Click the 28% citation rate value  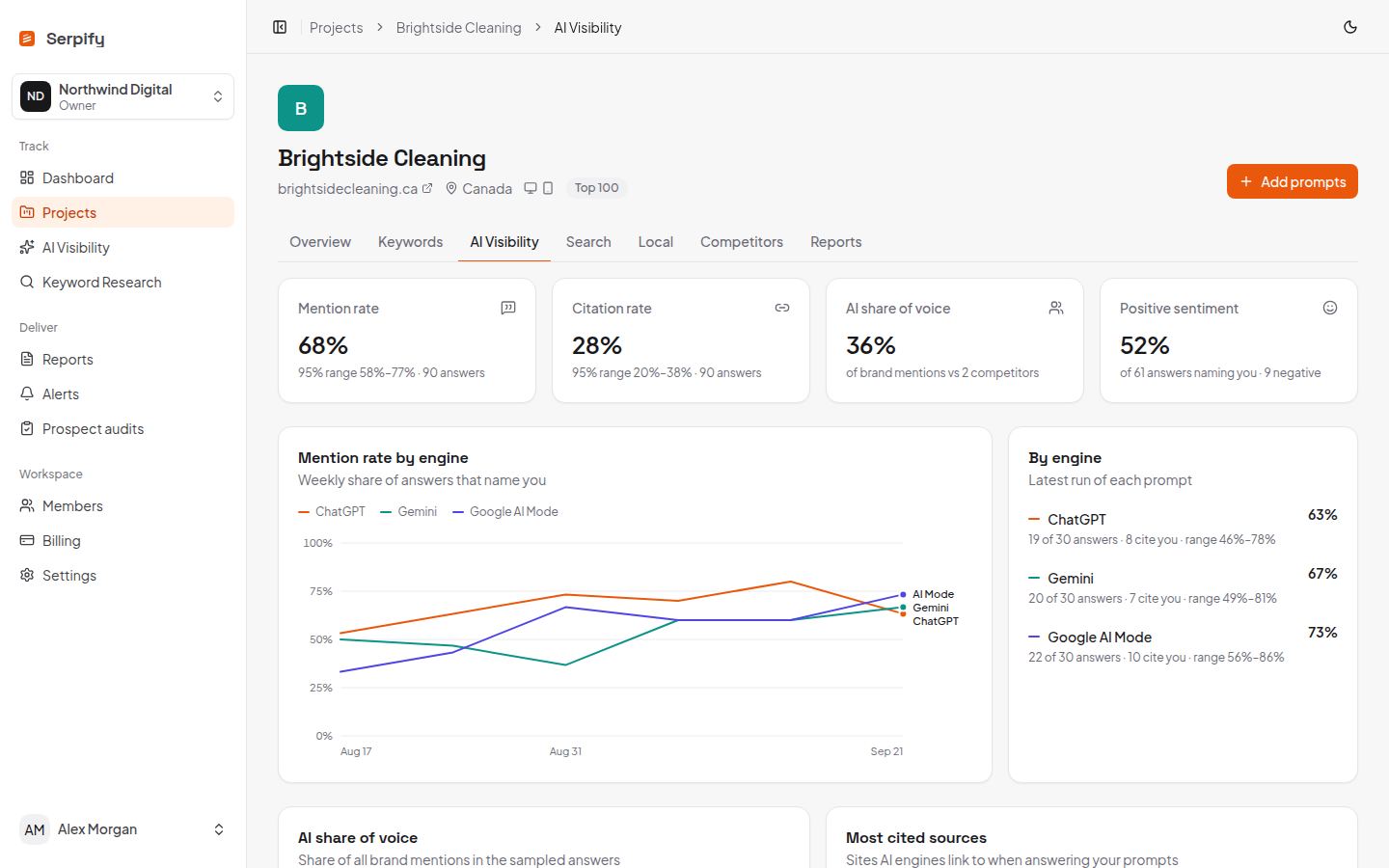[x=597, y=345]
